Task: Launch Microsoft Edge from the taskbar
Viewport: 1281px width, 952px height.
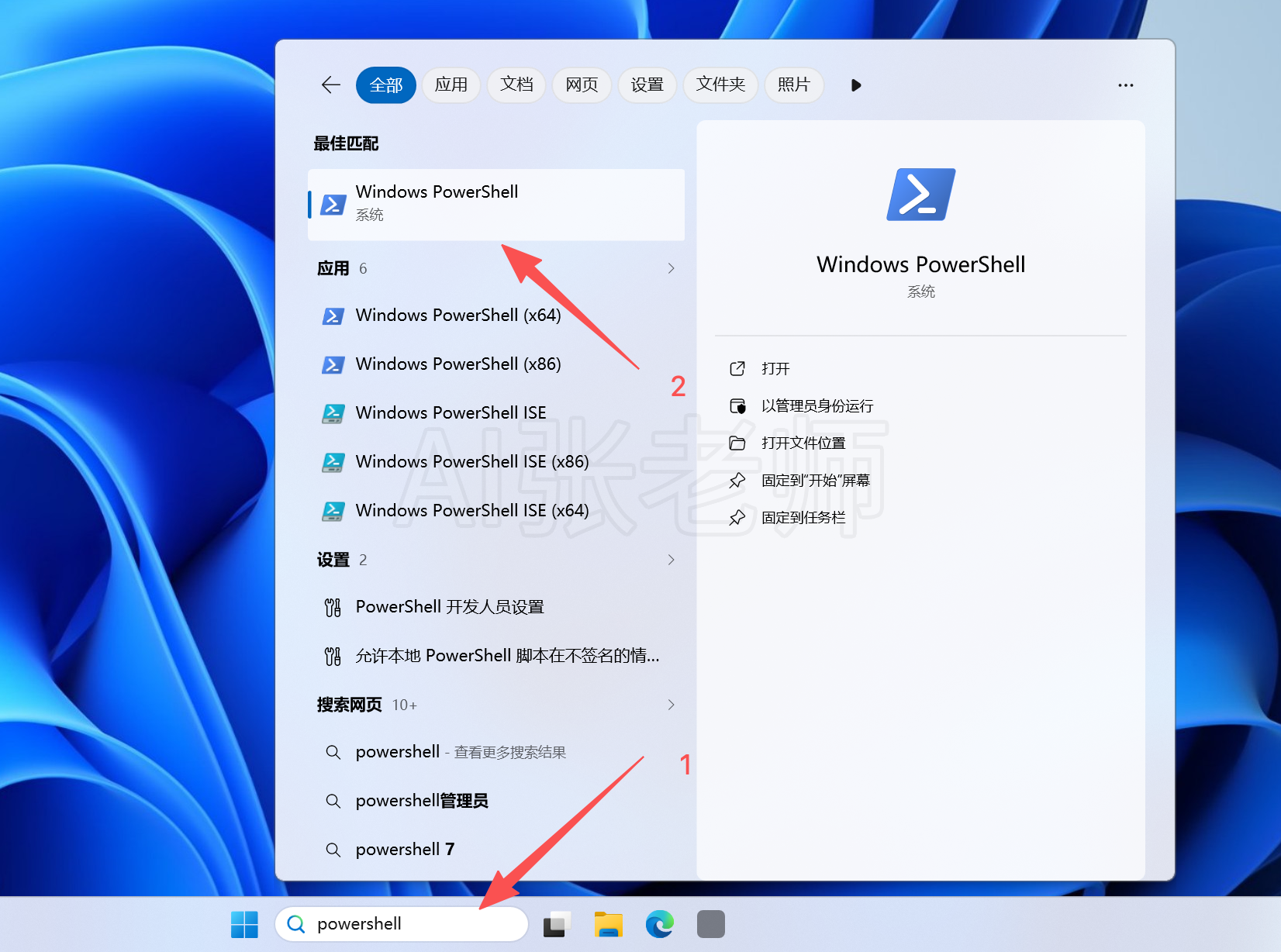Action: 660,924
